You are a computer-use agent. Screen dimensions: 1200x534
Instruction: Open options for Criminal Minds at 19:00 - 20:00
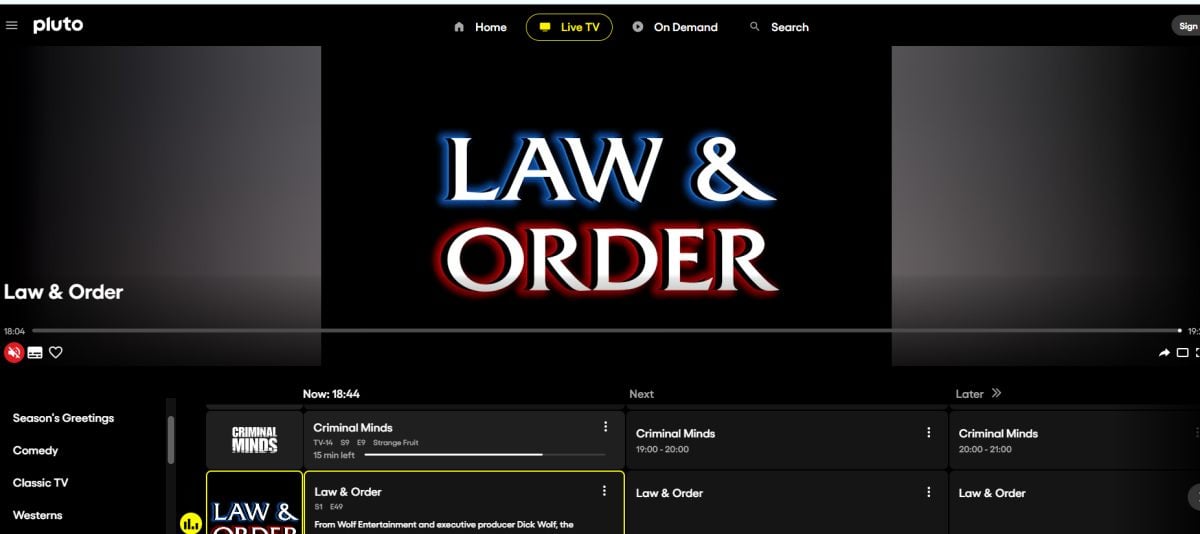(x=928, y=433)
